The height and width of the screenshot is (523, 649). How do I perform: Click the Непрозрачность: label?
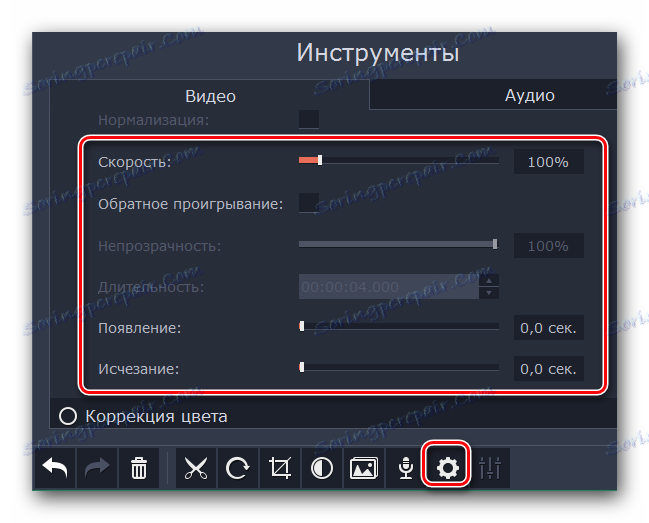click(x=160, y=246)
